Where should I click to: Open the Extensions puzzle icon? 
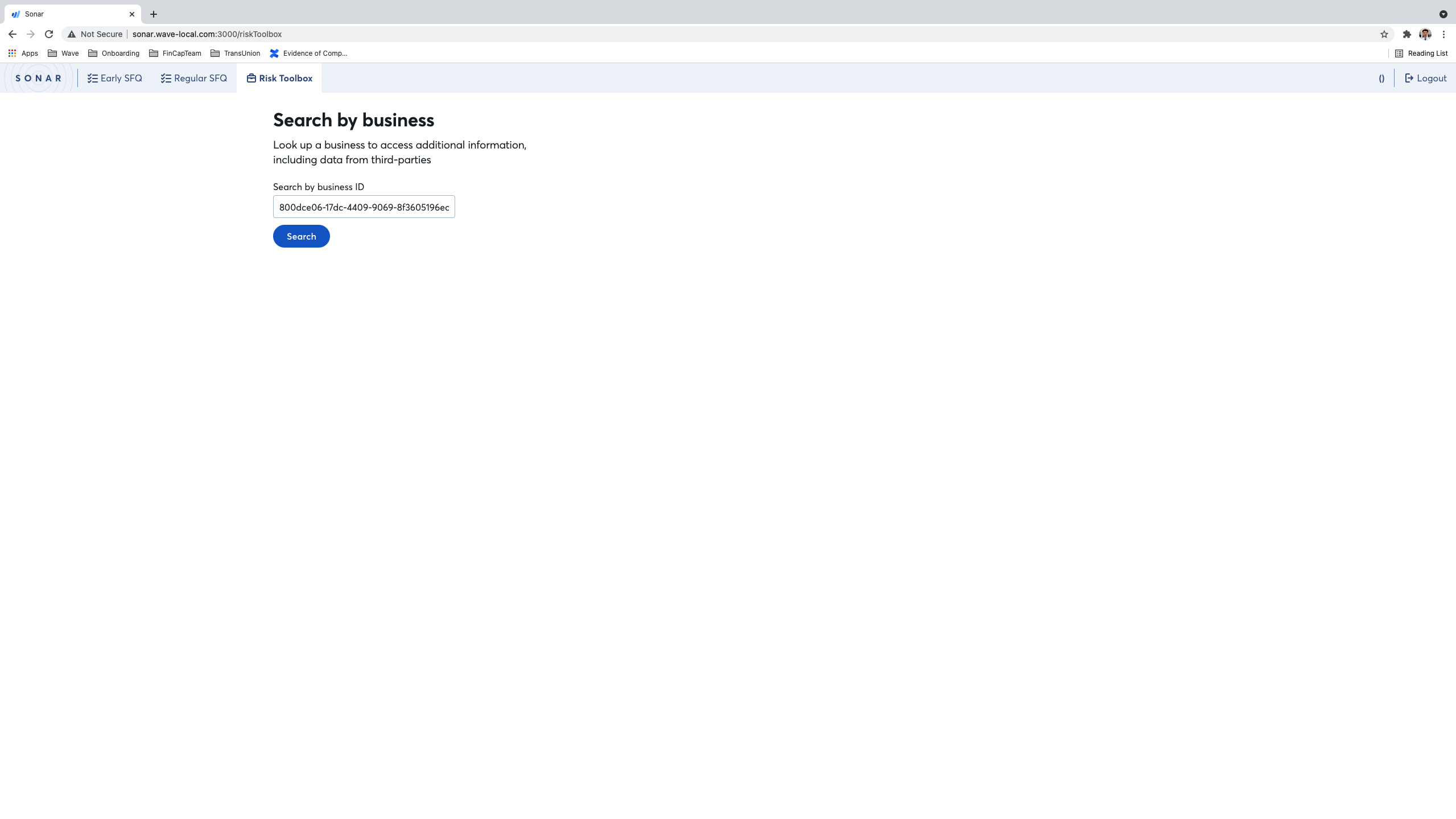[1406, 34]
